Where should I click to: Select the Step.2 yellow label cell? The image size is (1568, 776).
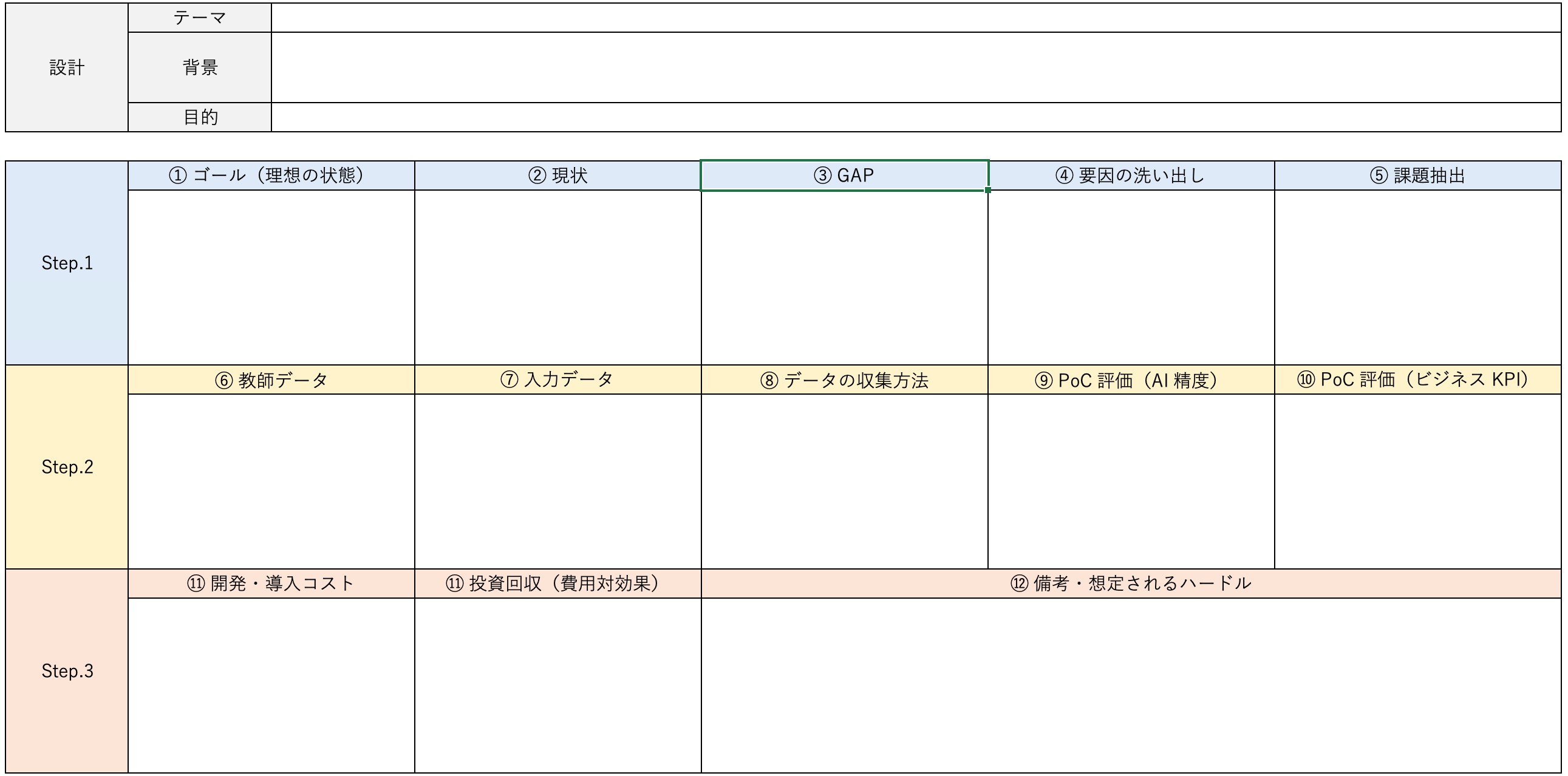click(x=66, y=467)
